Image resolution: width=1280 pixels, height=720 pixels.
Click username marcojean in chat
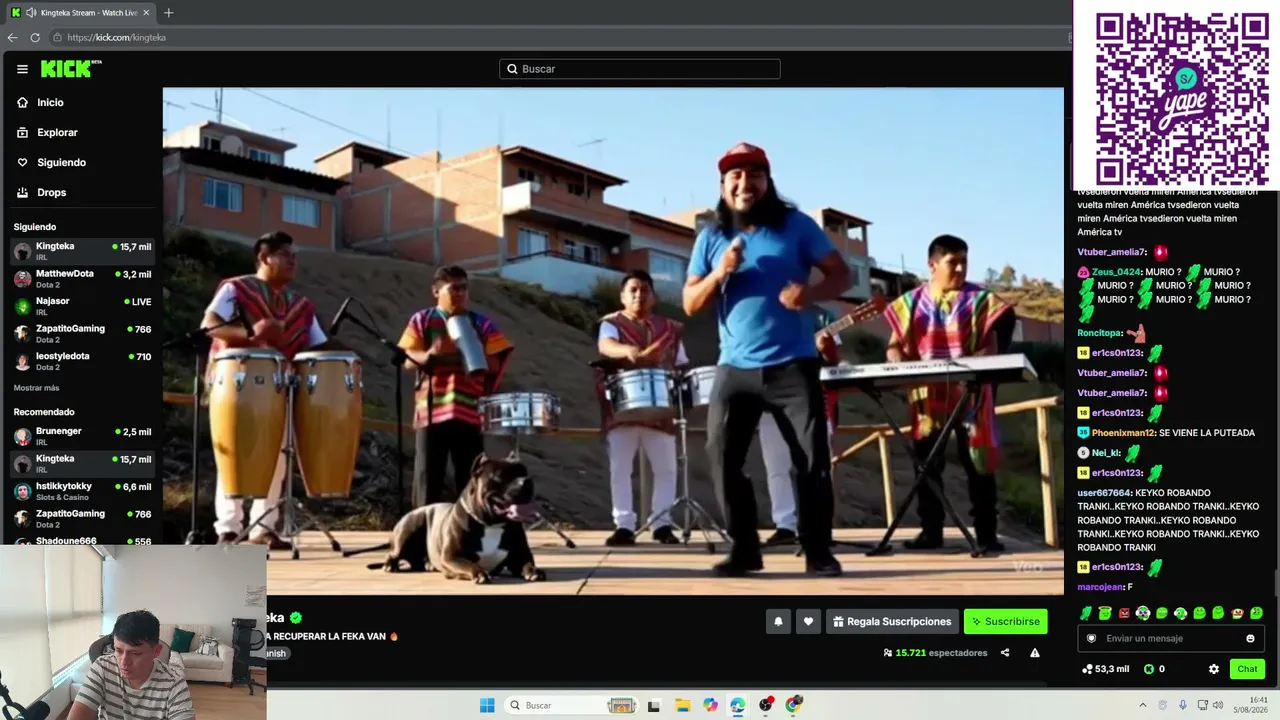click(1100, 587)
